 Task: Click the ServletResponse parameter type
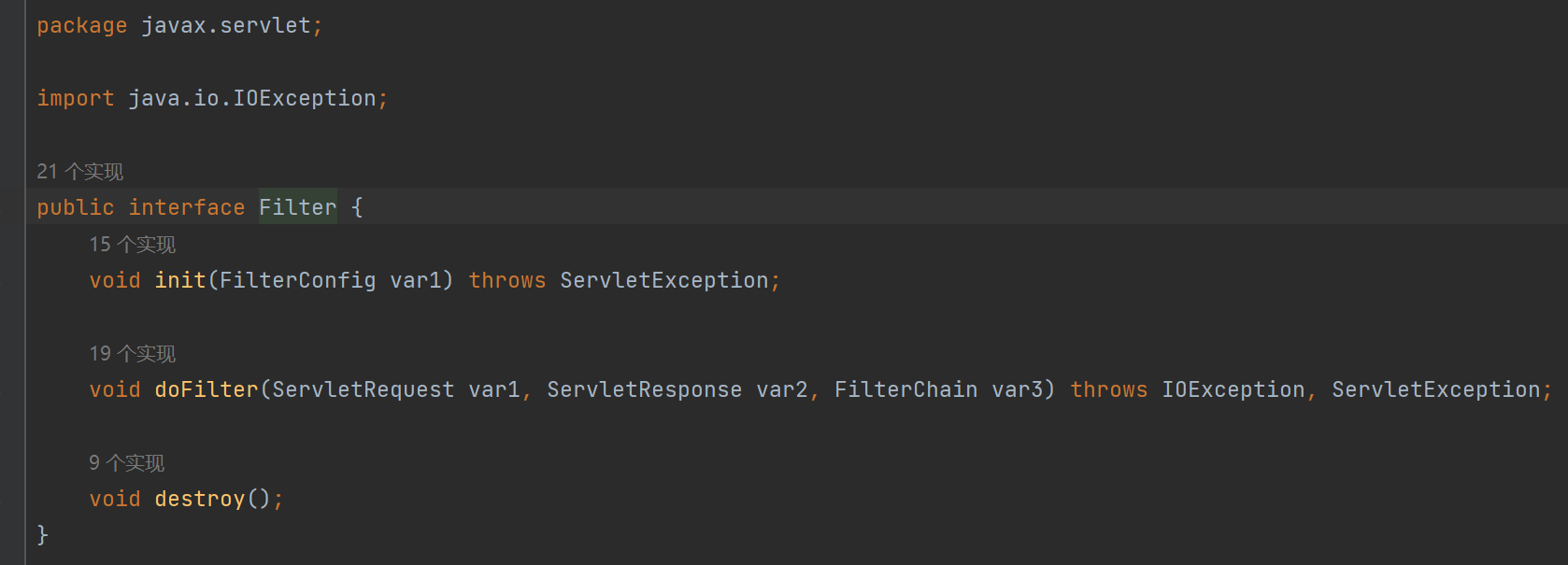[x=644, y=389]
